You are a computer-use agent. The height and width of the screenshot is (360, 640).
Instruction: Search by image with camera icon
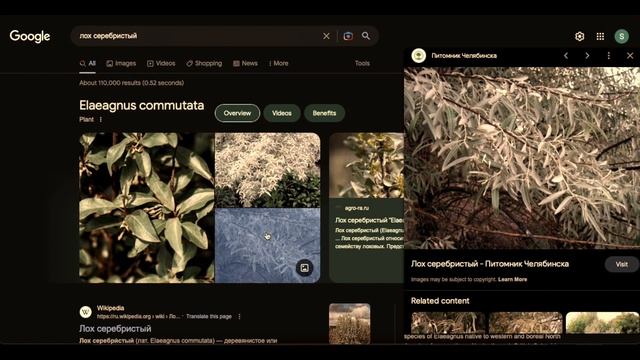coord(348,36)
